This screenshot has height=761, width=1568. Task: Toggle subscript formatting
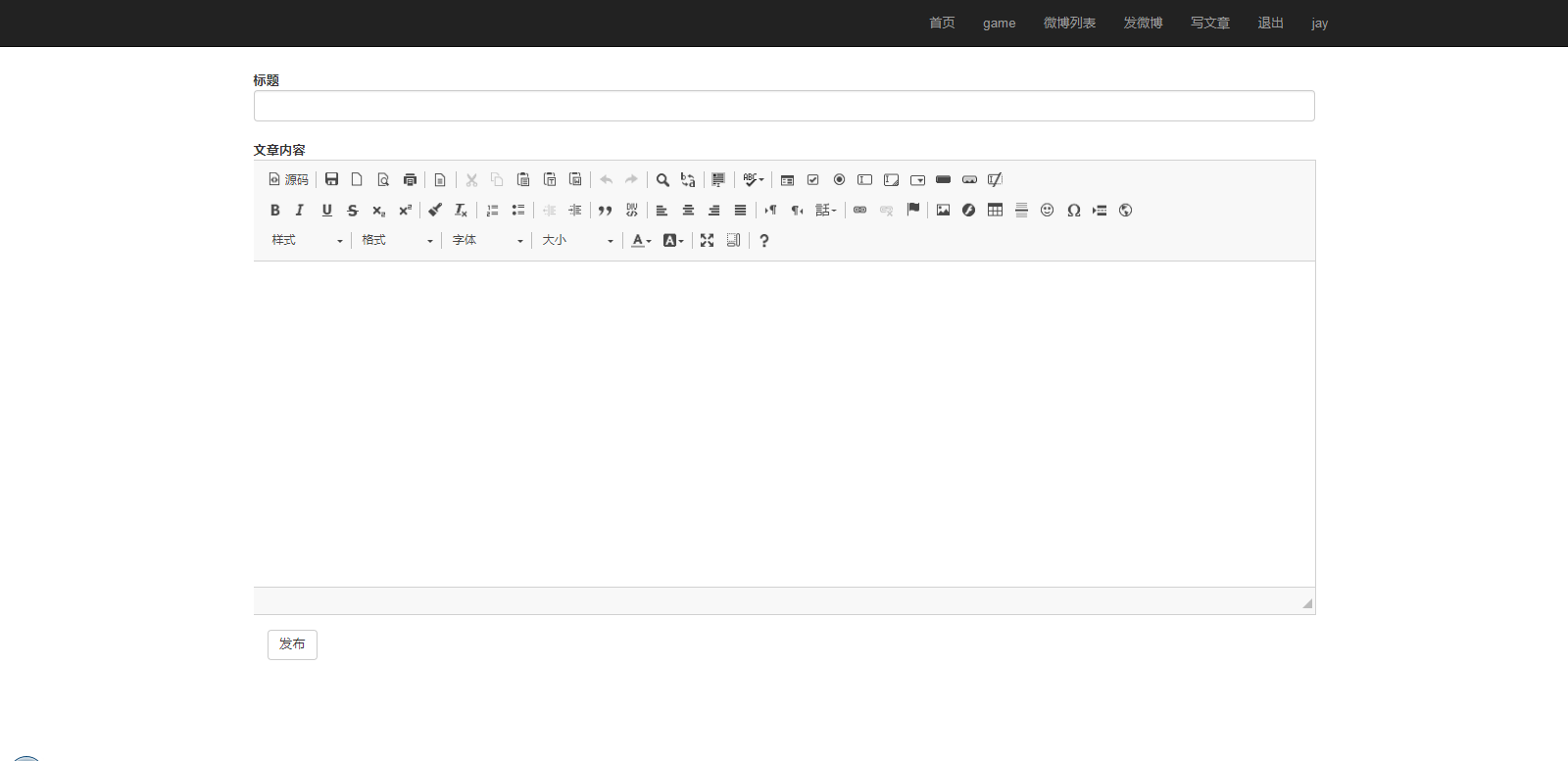[x=378, y=211]
